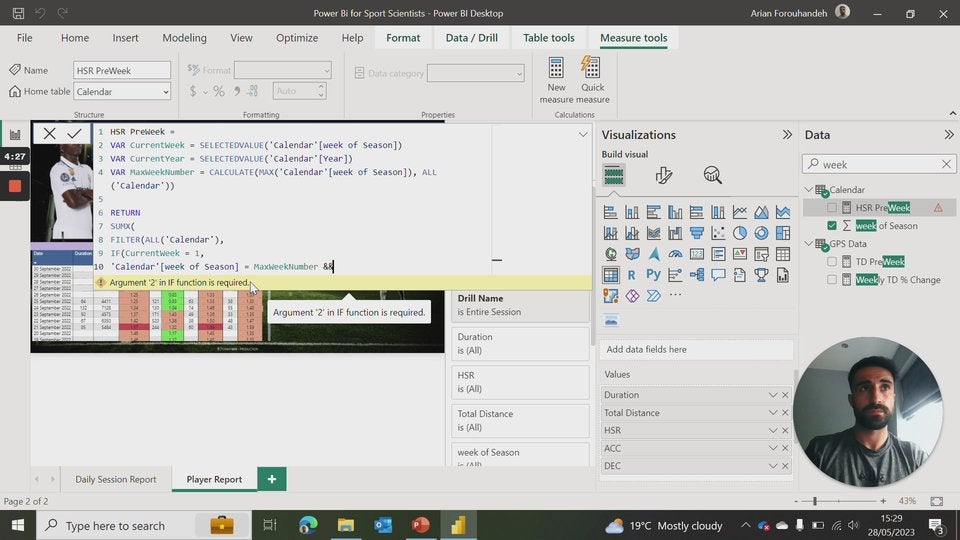
Task: Open Format visual pane icon
Action: tap(663, 176)
